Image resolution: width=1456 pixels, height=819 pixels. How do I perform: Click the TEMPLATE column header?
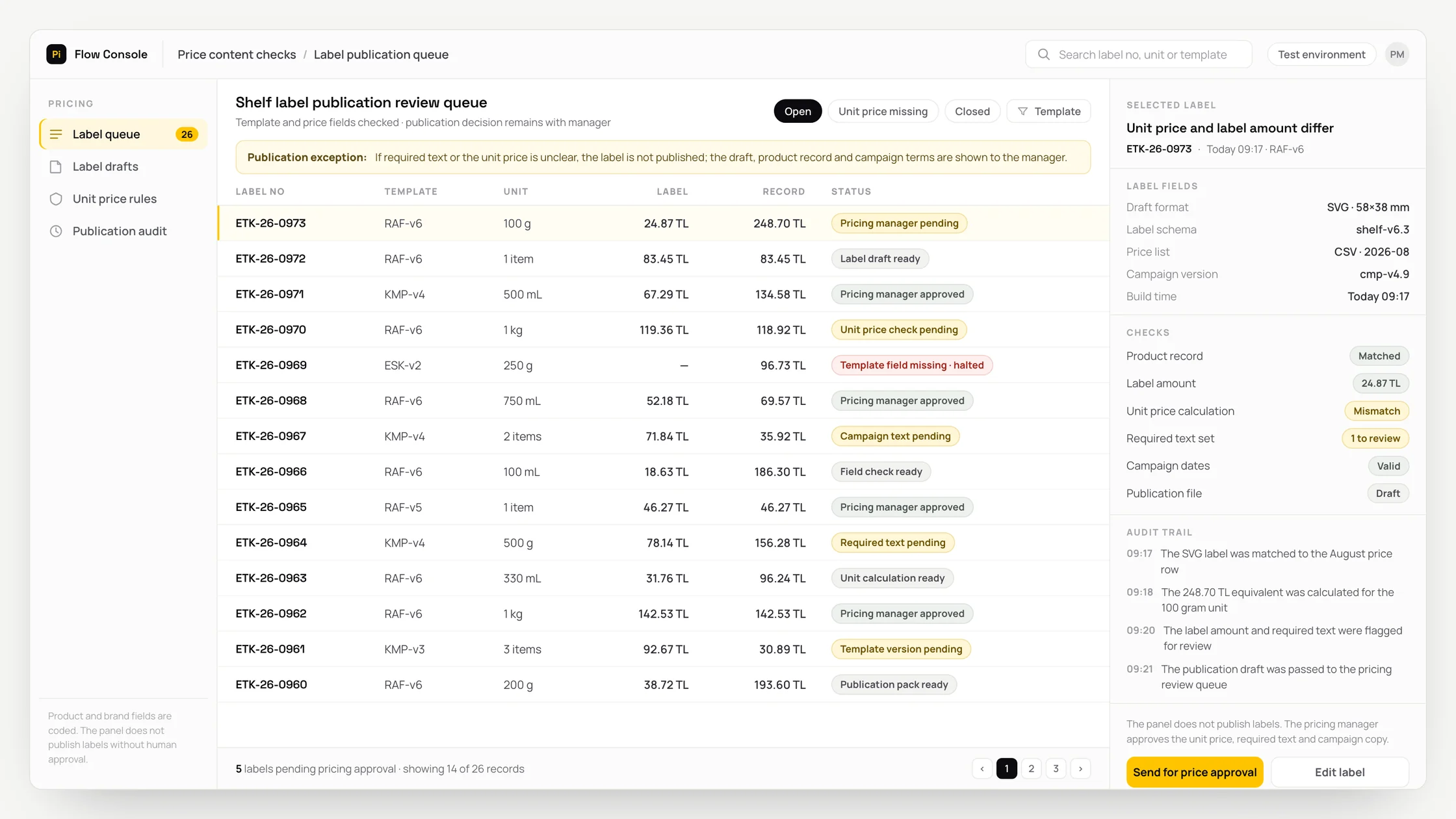point(411,192)
